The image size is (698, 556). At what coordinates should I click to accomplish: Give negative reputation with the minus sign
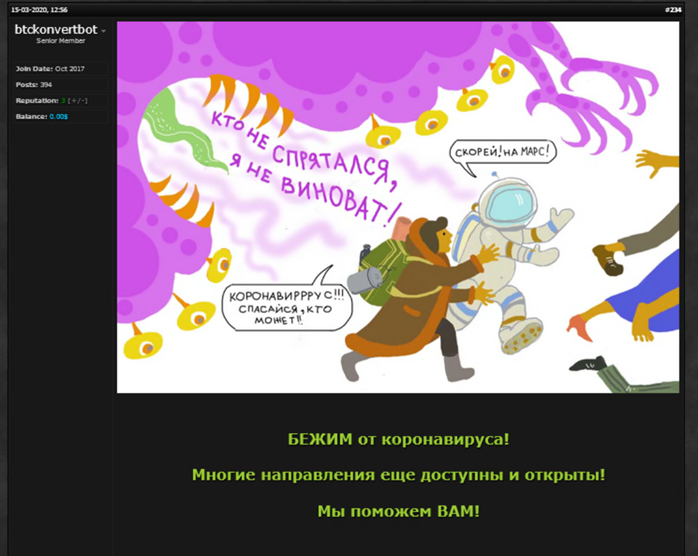coord(83,101)
